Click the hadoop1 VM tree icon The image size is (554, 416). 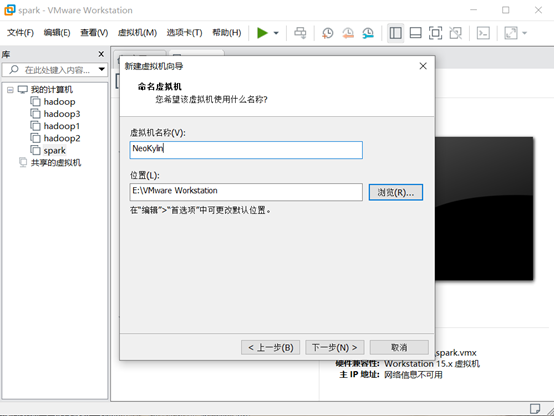(x=35, y=126)
